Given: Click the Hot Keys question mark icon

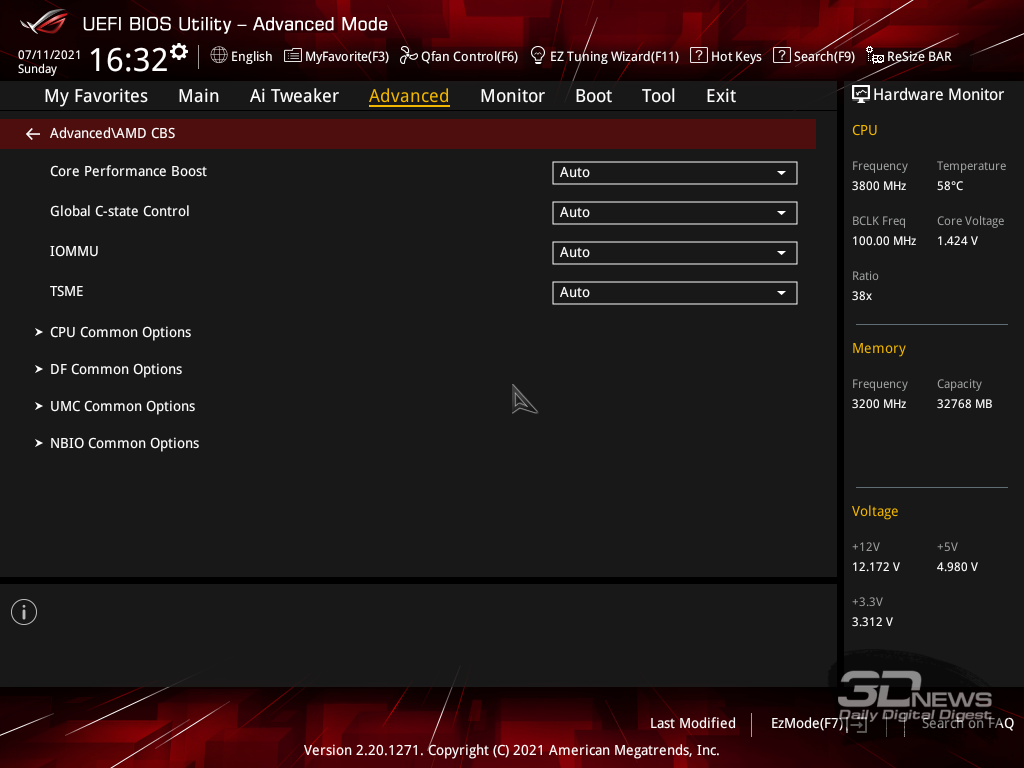Looking at the screenshot, I should pos(698,56).
